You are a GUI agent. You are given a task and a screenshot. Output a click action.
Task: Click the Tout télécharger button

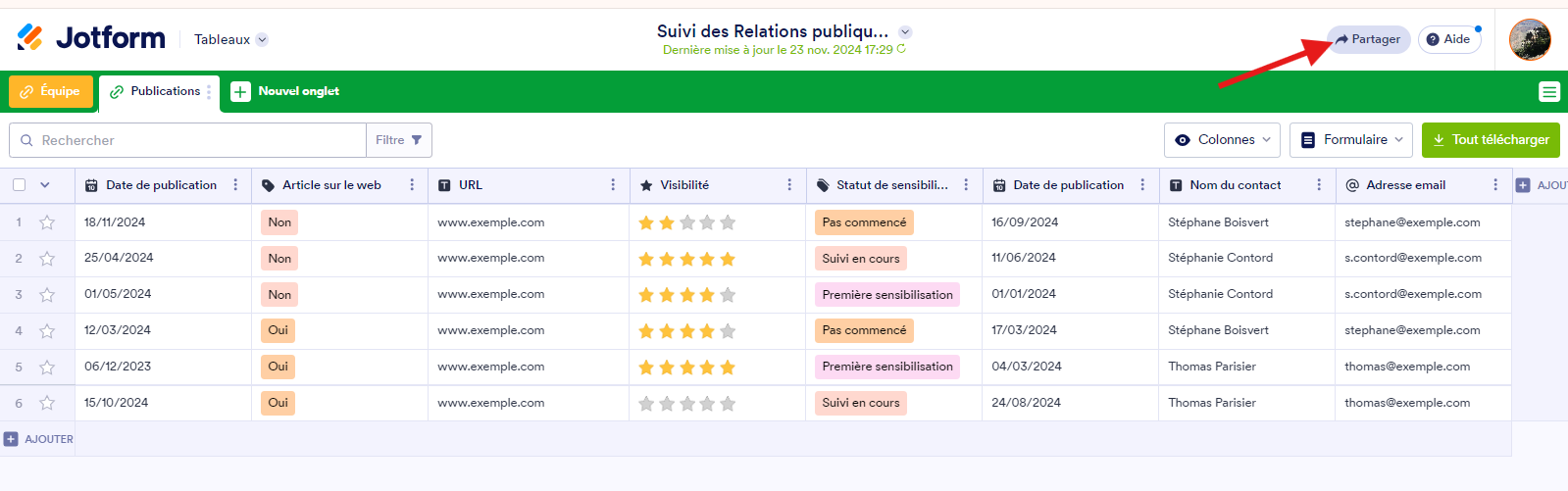pyautogui.click(x=1491, y=140)
